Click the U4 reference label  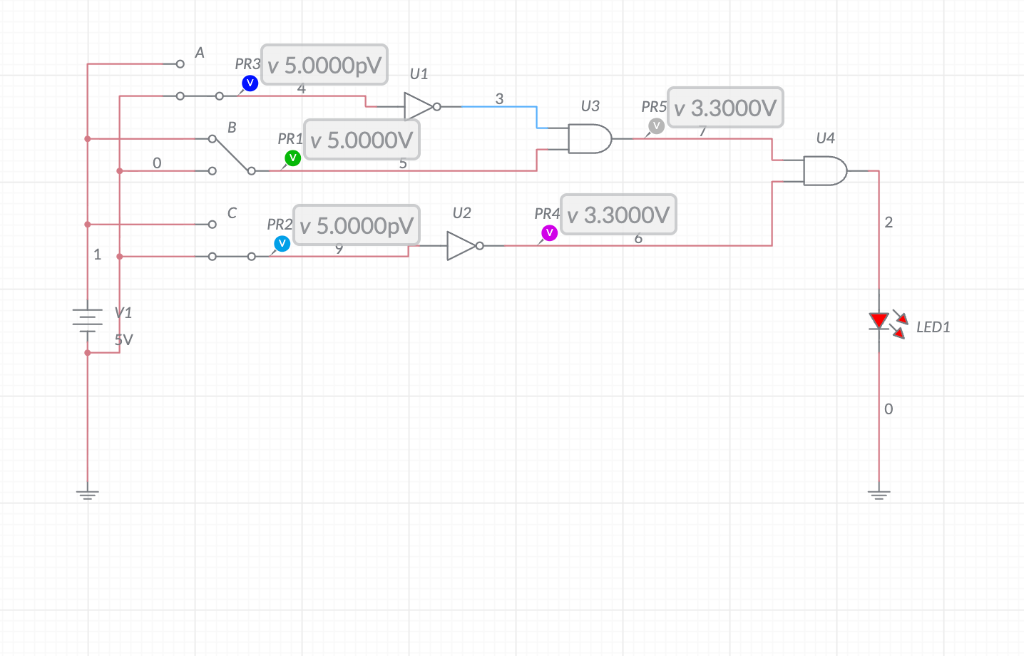[825, 138]
